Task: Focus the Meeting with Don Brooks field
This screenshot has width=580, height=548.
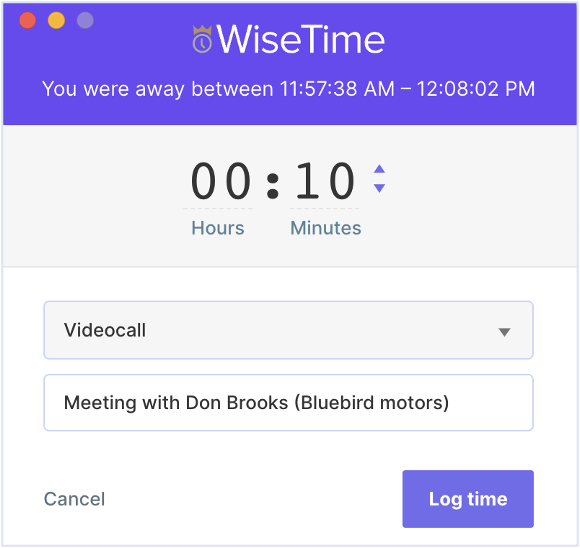Action: click(289, 403)
